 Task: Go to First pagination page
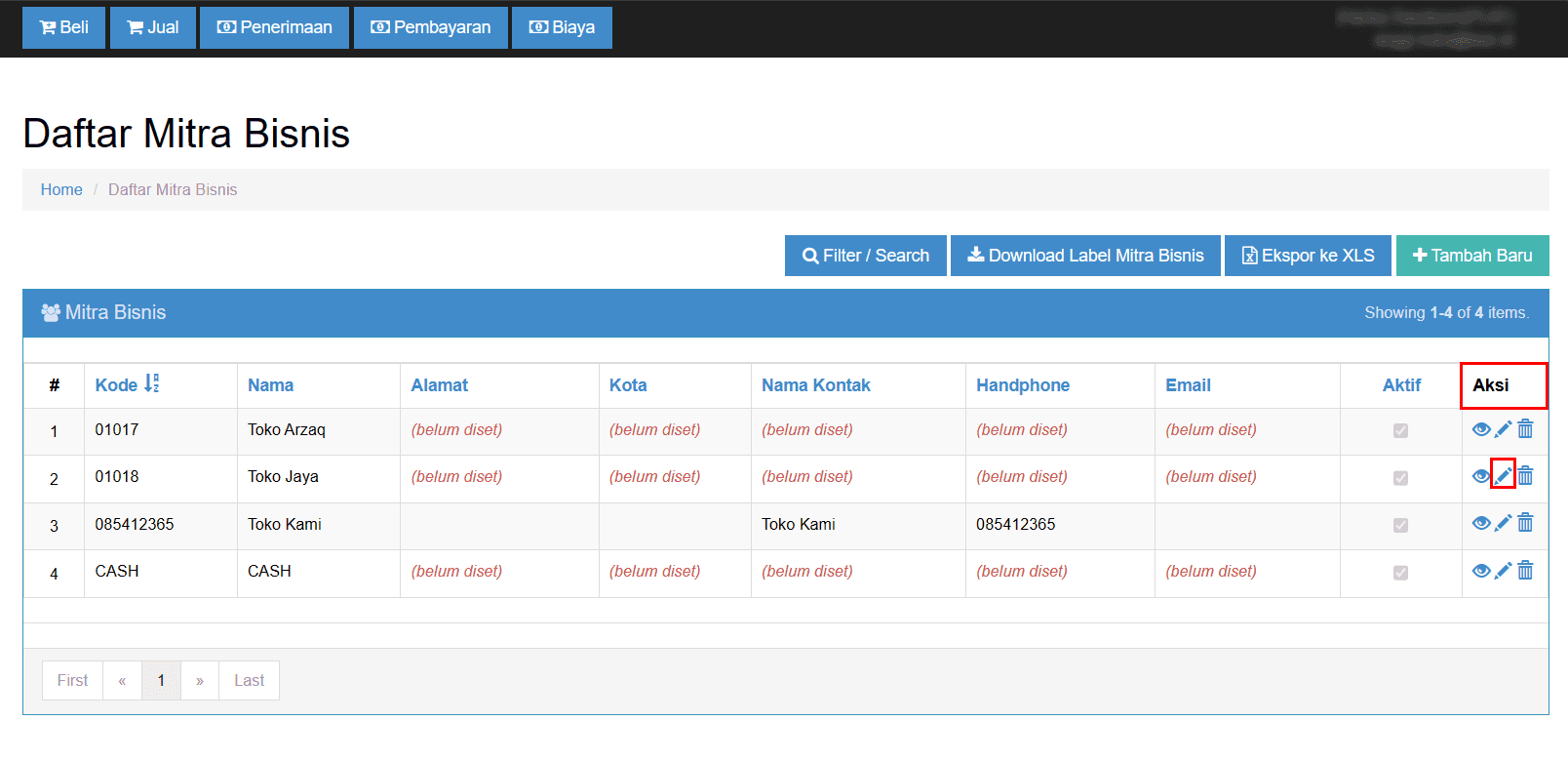tap(72, 680)
